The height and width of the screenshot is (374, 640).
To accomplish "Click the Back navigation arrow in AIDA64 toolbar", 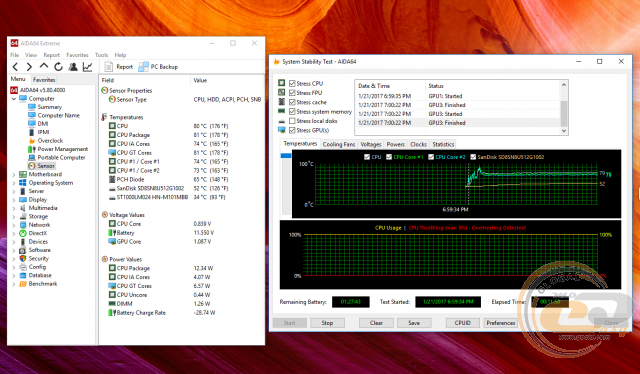I will tap(16, 67).
